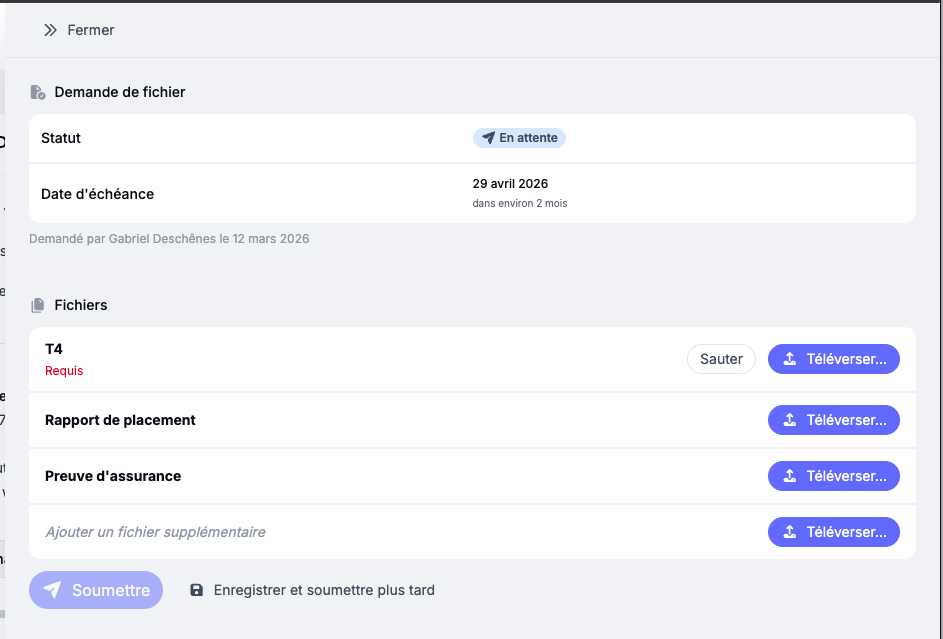Select the Rapport de placement file name

[x=120, y=420]
